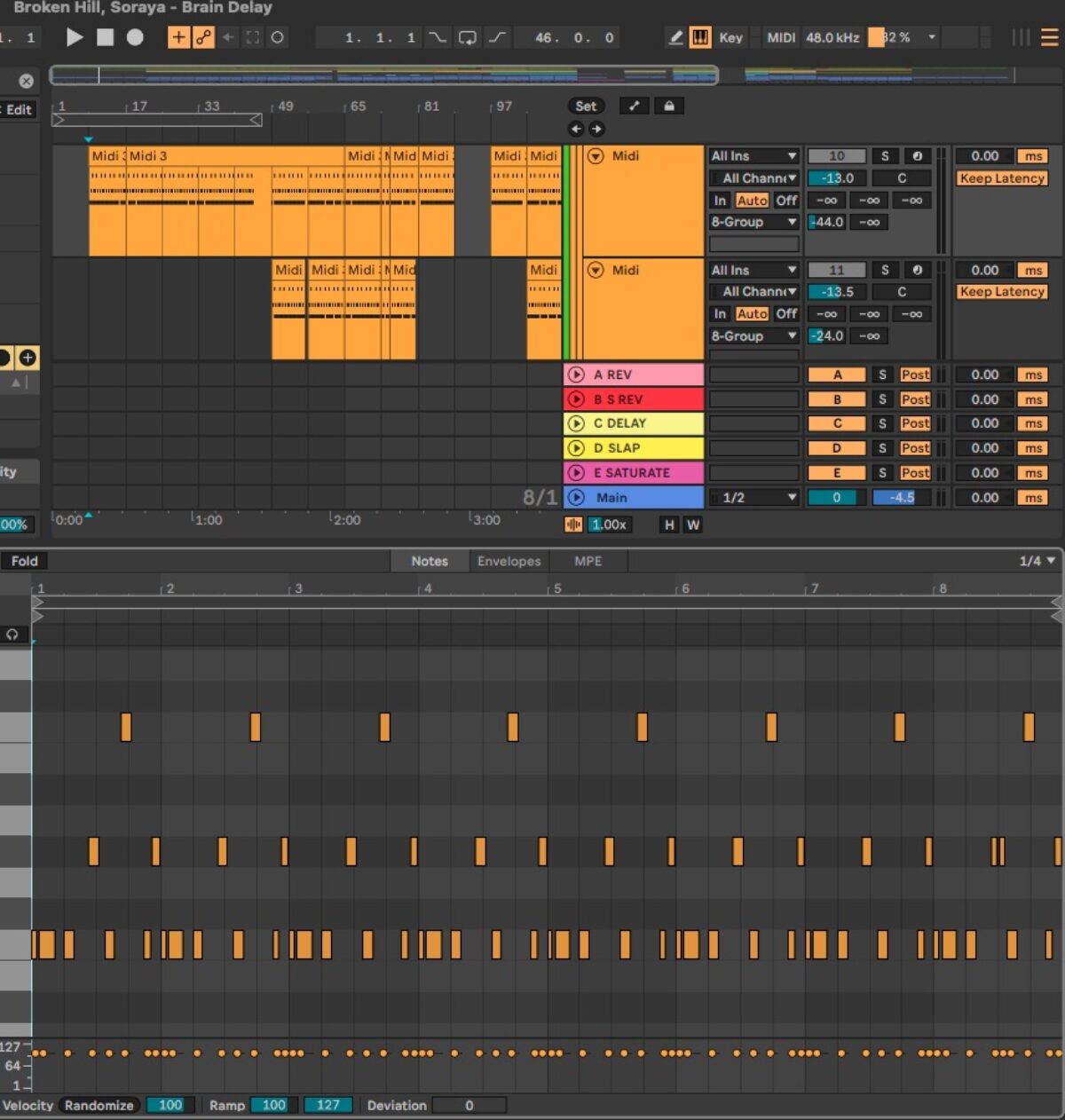
Task: Adjust the -13.5 volume slider
Action: coord(837,291)
